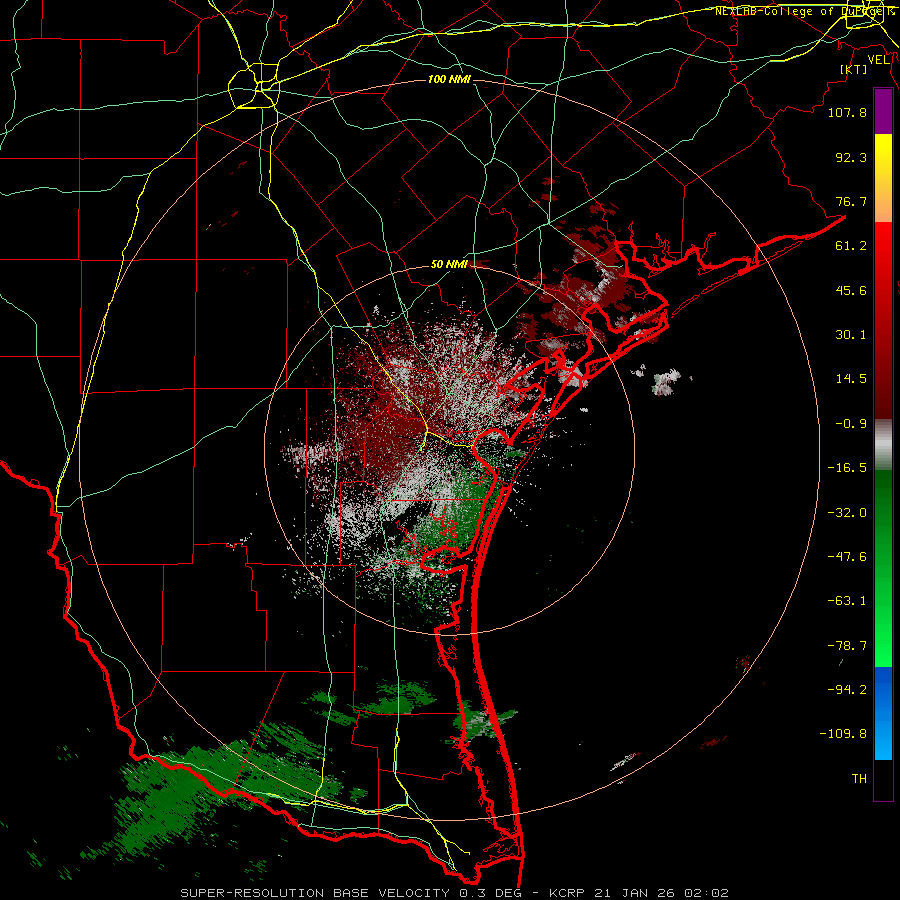The image size is (900, 900).
Task: Pick the gray near-zero color bar segment
Action: (883, 444)
